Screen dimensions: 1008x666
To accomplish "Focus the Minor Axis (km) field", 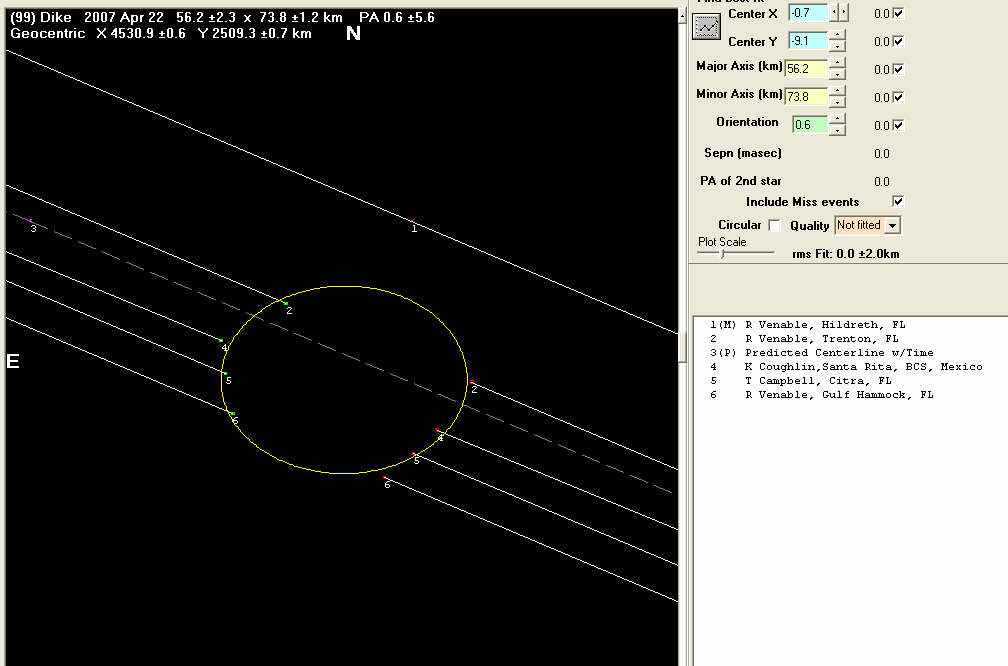I will [806, 97].
